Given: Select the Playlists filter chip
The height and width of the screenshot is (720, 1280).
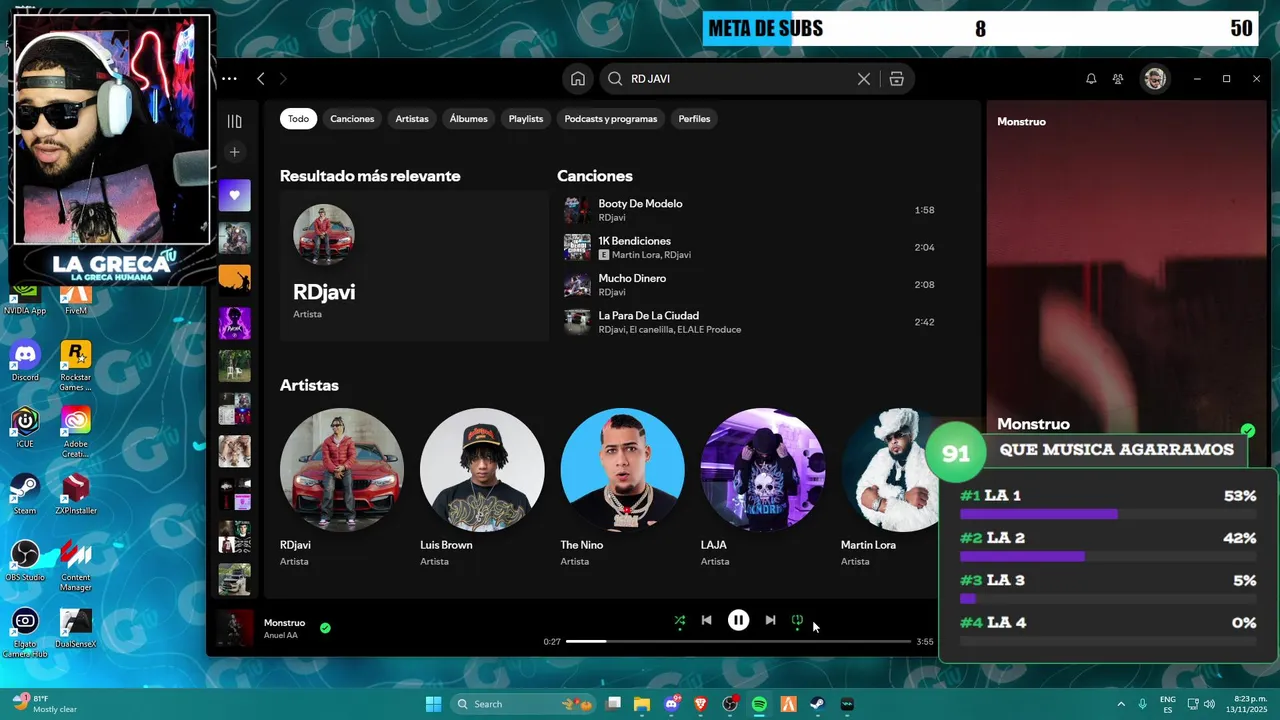Looking at the screenshot, I should 525,118.
